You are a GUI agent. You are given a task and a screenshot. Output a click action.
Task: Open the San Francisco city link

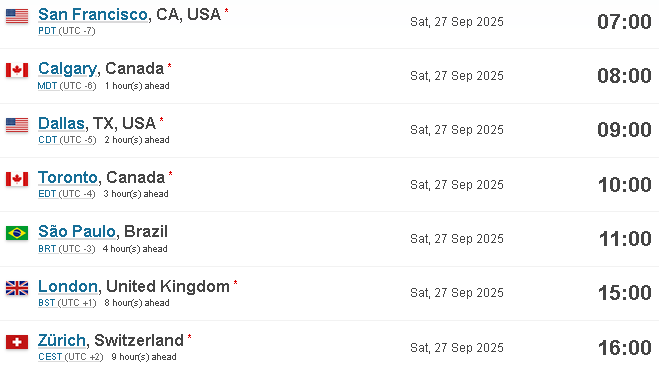(x=93, y=14)
